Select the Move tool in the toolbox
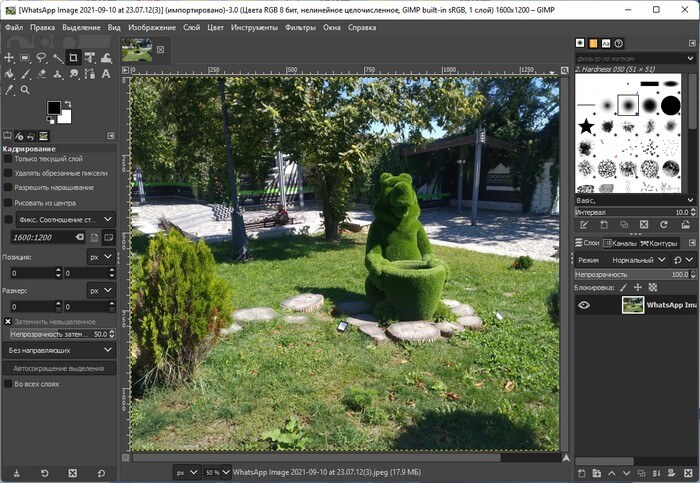Image resolution: width=700 pixels, height=483 pixels. [10, 58]
